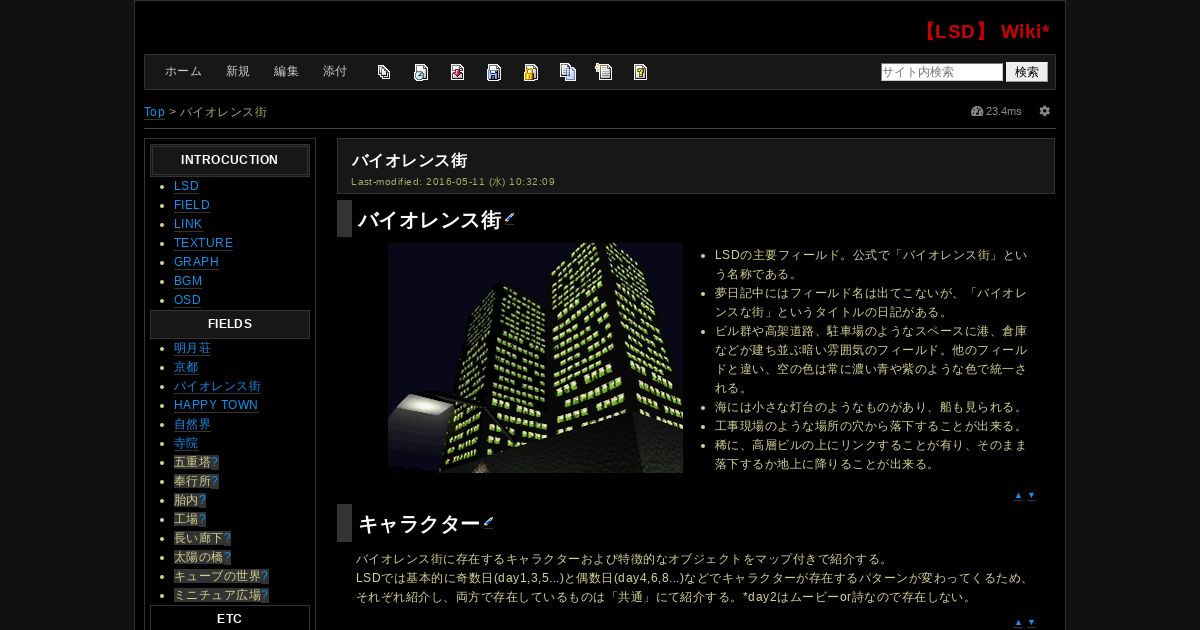
Task: Click the new page with star icon
Action: click(x=603, y=72)
